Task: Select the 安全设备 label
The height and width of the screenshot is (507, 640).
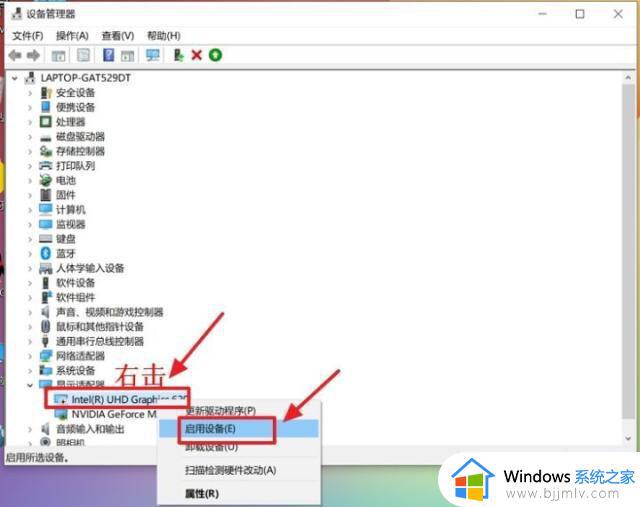Action: coord(76,93)
